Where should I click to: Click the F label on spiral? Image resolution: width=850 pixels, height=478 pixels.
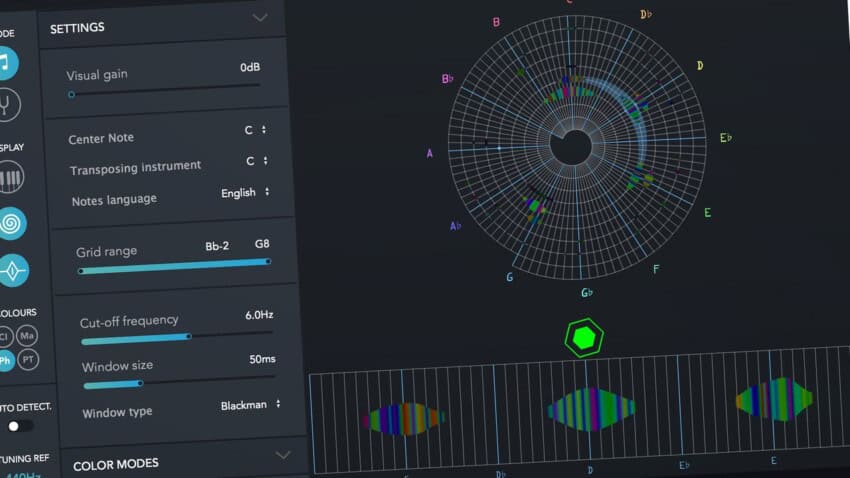pos(656,269)
